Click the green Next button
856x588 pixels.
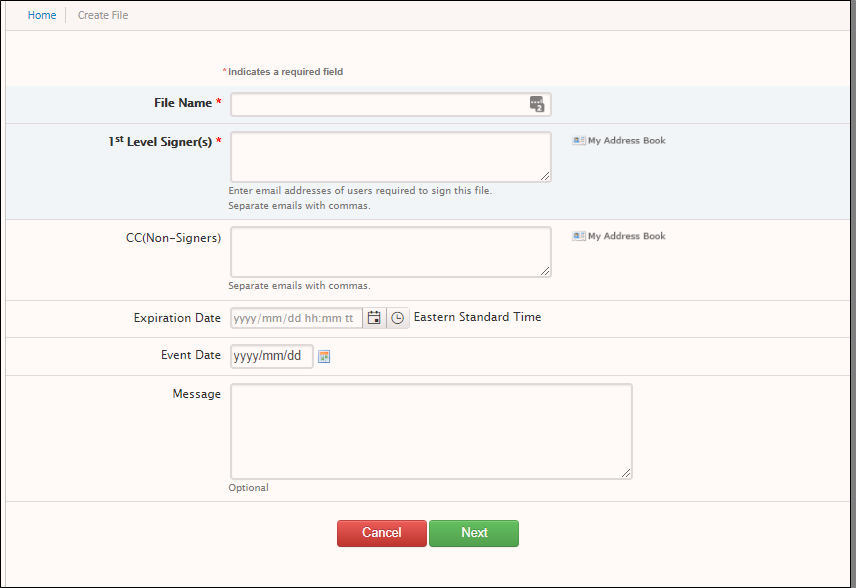(474, 533)
